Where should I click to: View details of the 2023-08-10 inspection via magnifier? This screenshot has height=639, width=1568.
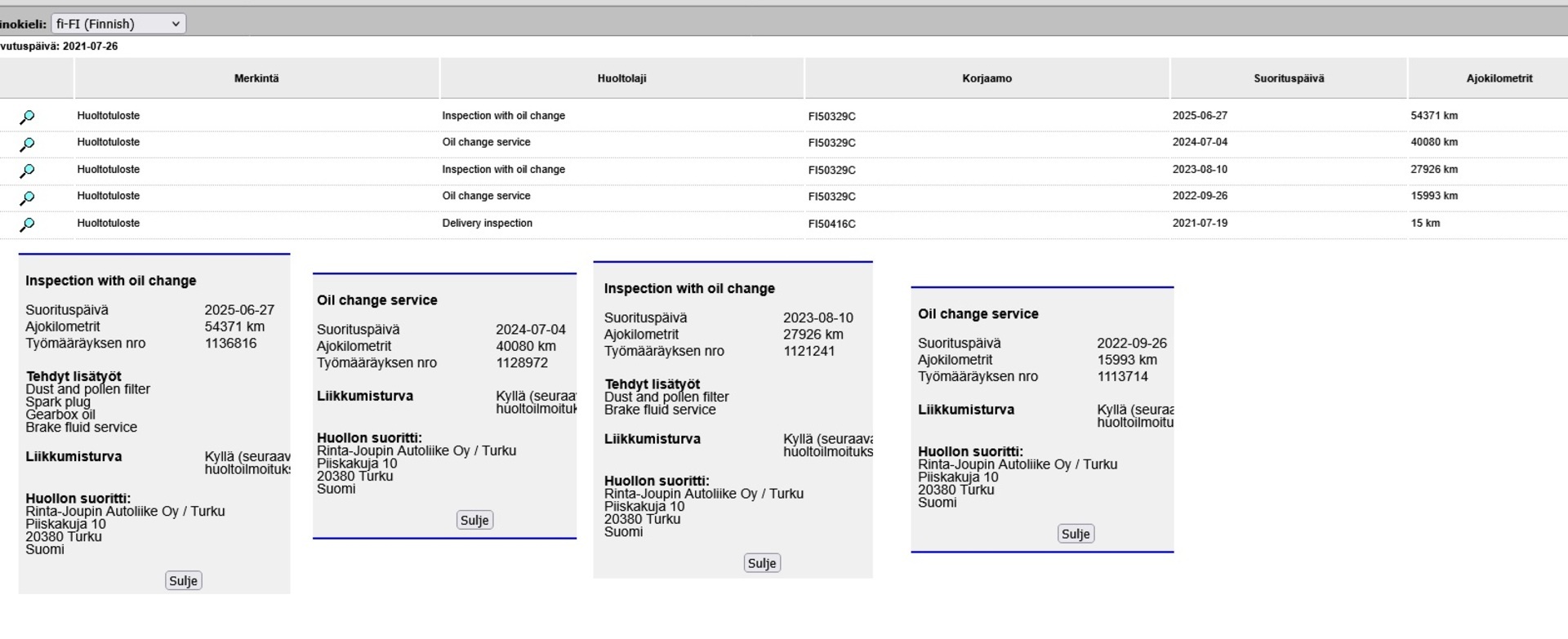27,171
